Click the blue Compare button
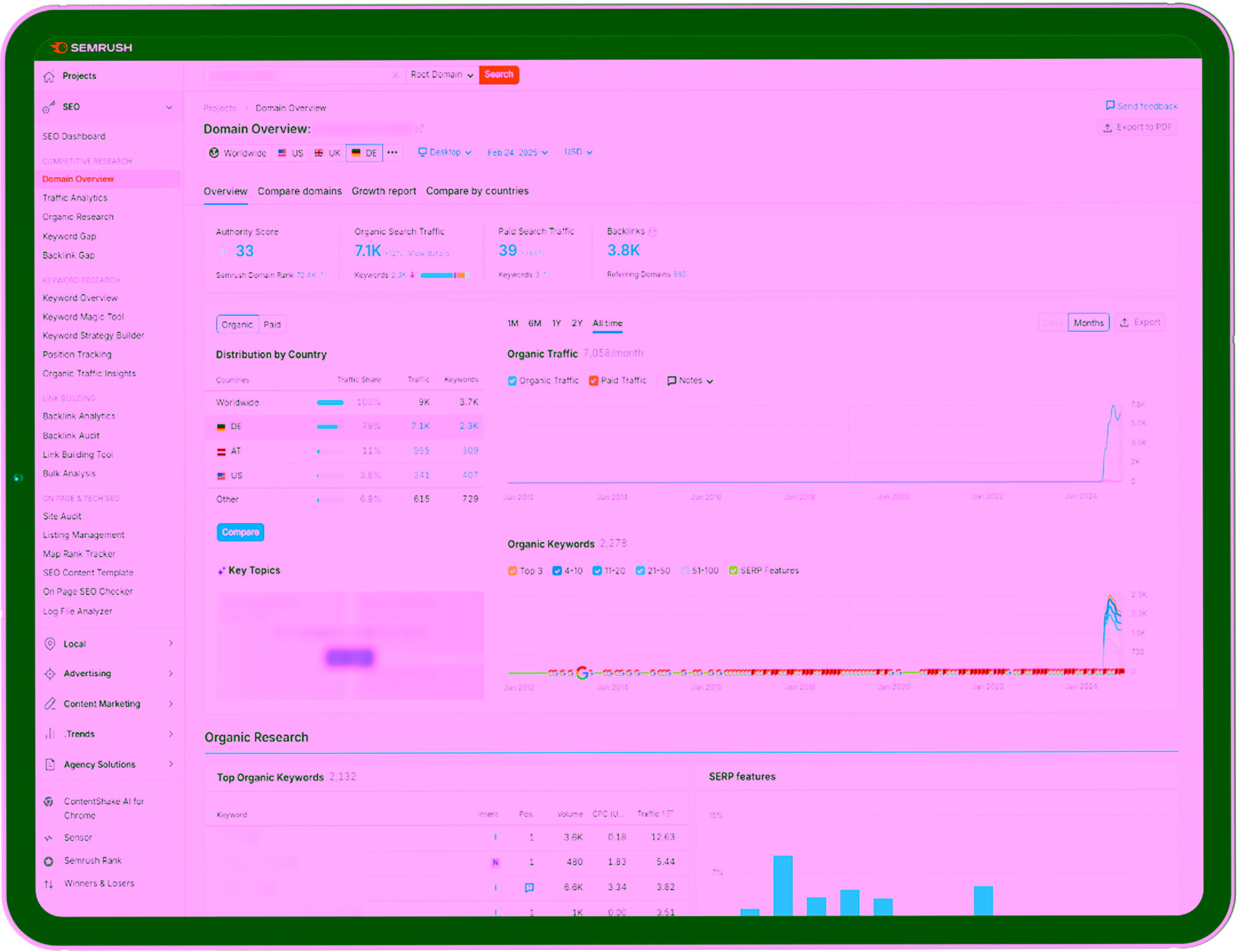The height and width of the screenshot is (952, 1238). (x=240, y=532)
